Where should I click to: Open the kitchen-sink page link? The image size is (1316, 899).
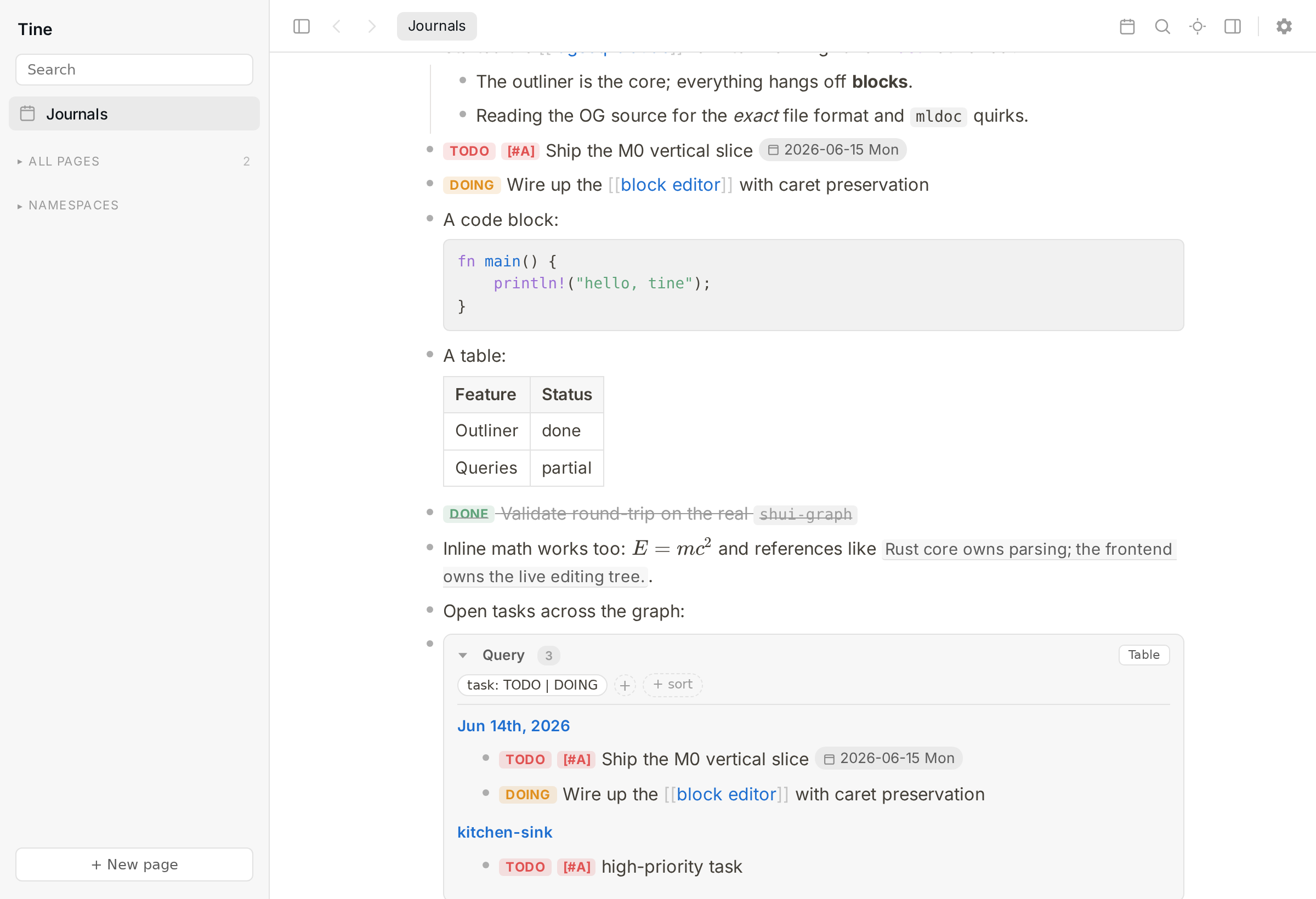(504, 833)
